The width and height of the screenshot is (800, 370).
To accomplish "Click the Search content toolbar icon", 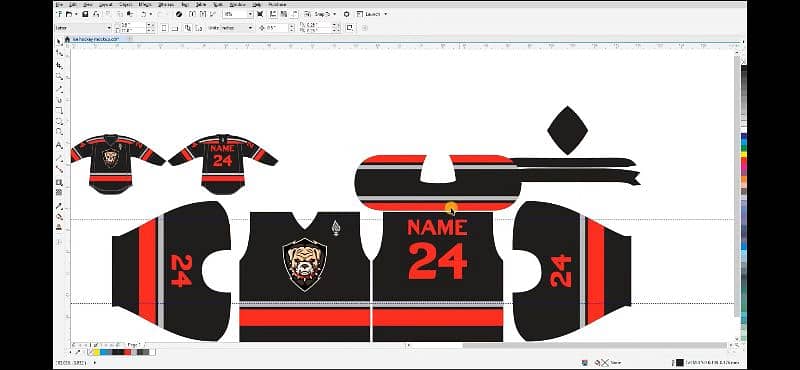I will [x=179, y=14].
